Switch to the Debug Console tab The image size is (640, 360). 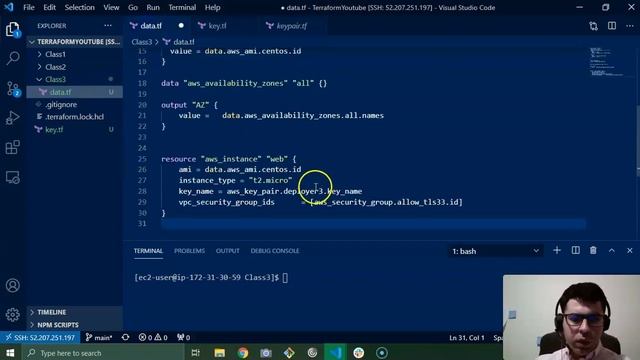click(275, 251)
